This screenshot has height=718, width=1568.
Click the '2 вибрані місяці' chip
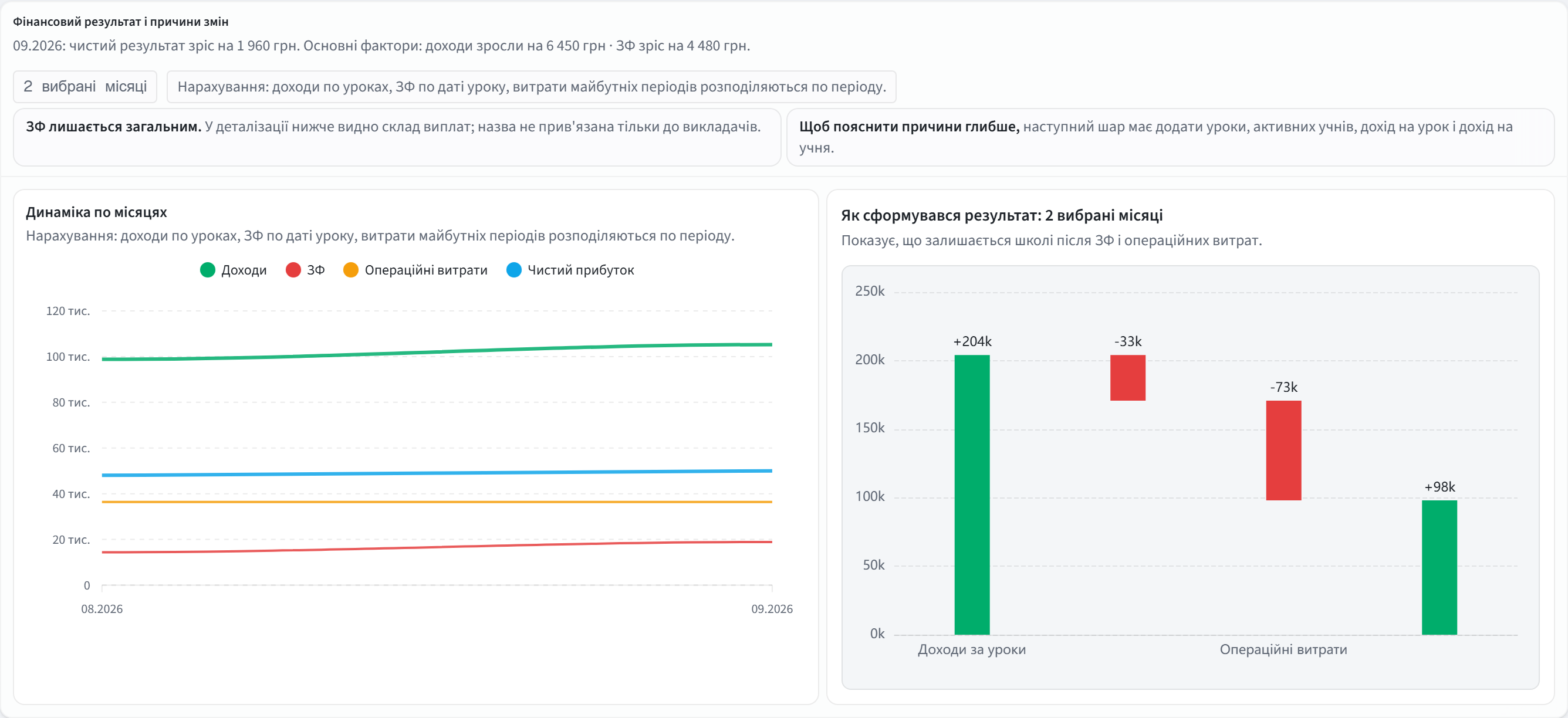coord(85,86)
